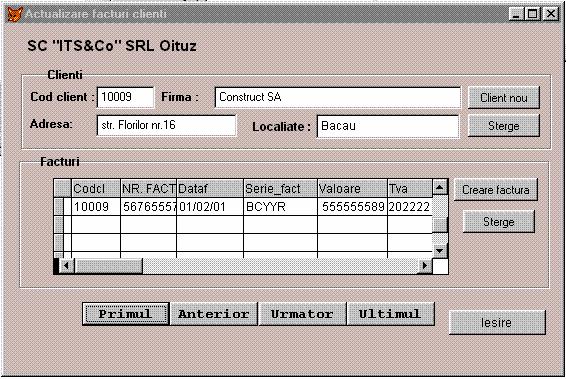Image resolution: width=566 pixels, height=379 pixels.
Task: Click the Client nou button
Action: [x=504, y=97]
